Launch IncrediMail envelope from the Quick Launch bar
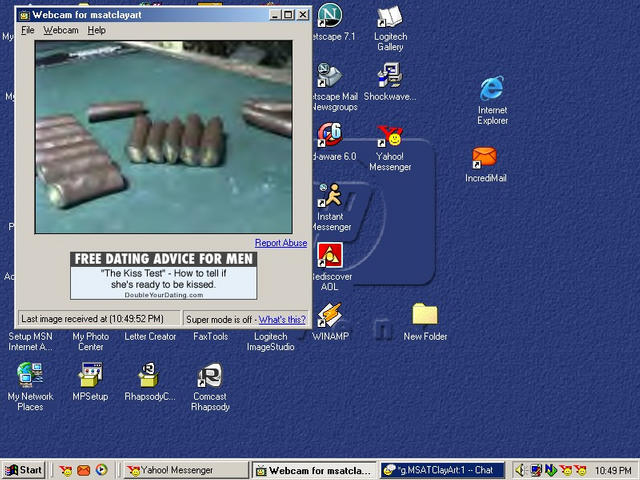The width and height of the screenshot is (640, 480). coord(84,471)
